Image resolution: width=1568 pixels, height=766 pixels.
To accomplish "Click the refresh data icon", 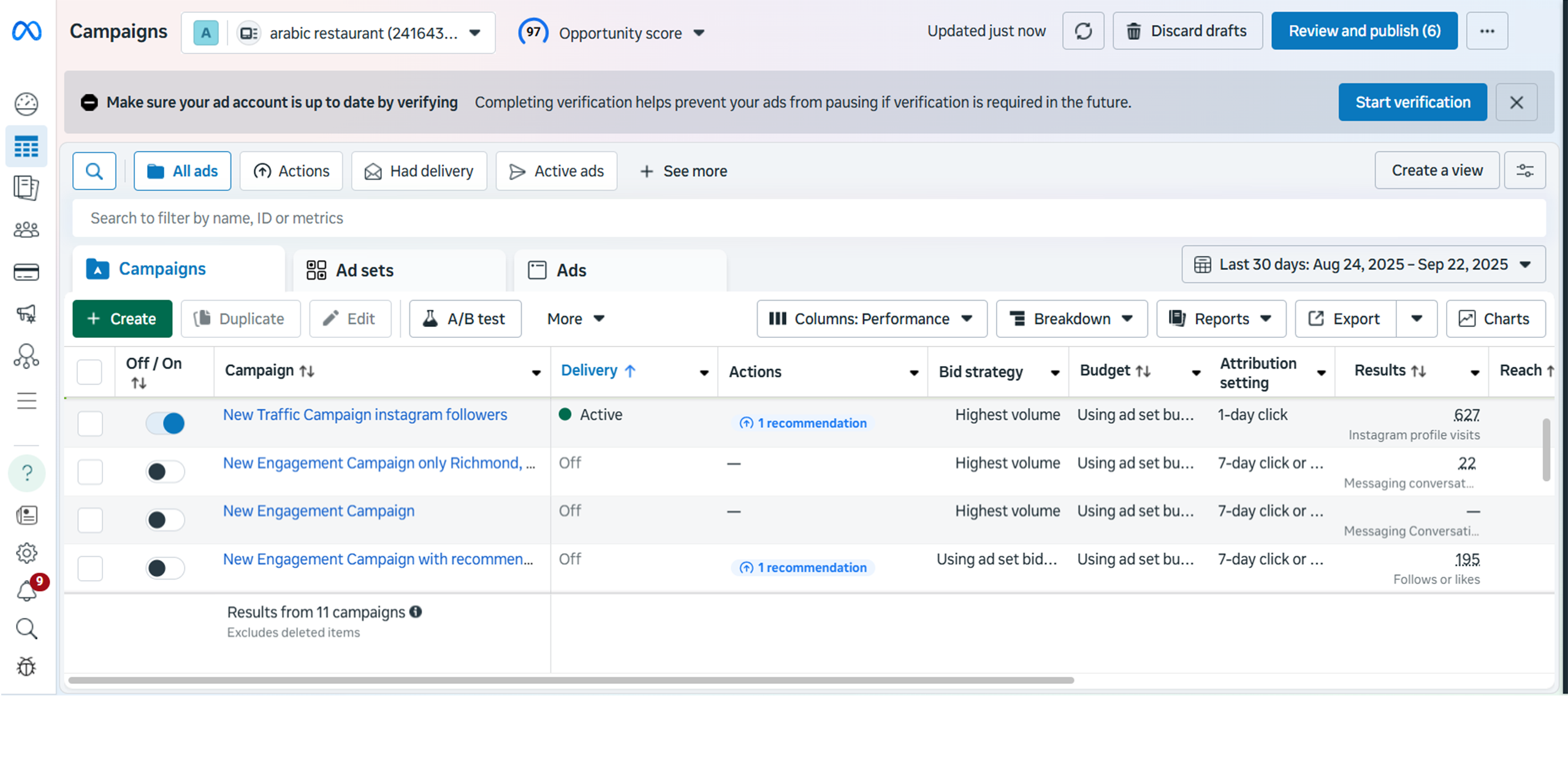I will tap(1083, 31).
